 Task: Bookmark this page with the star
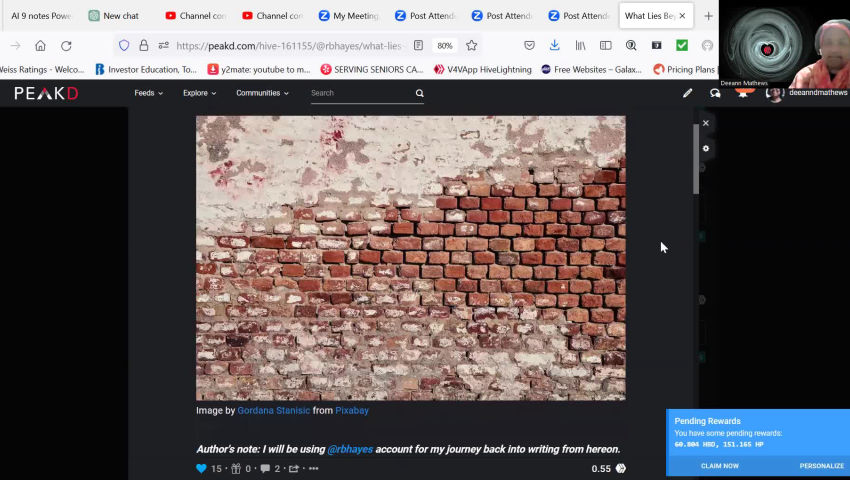[x=472, y=46]
